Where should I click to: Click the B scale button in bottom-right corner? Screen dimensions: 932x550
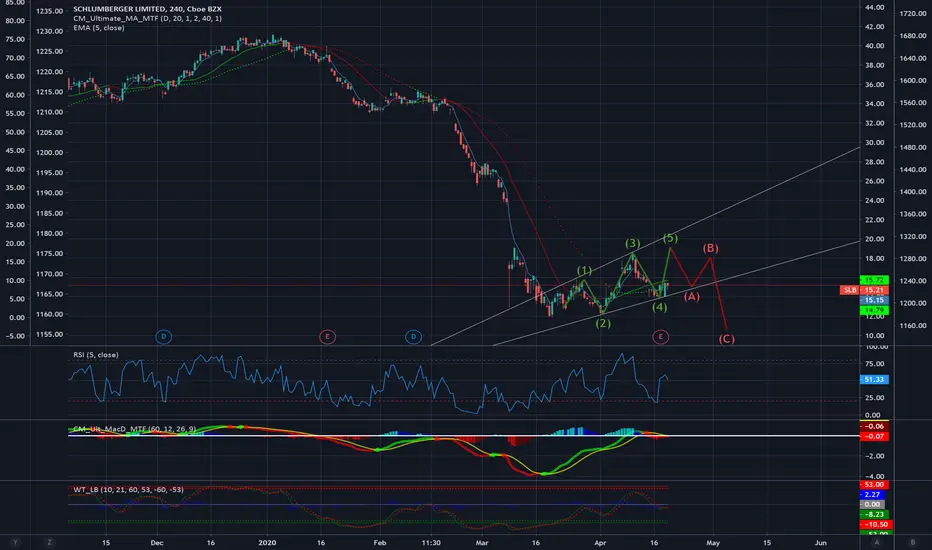click(913, 542)
